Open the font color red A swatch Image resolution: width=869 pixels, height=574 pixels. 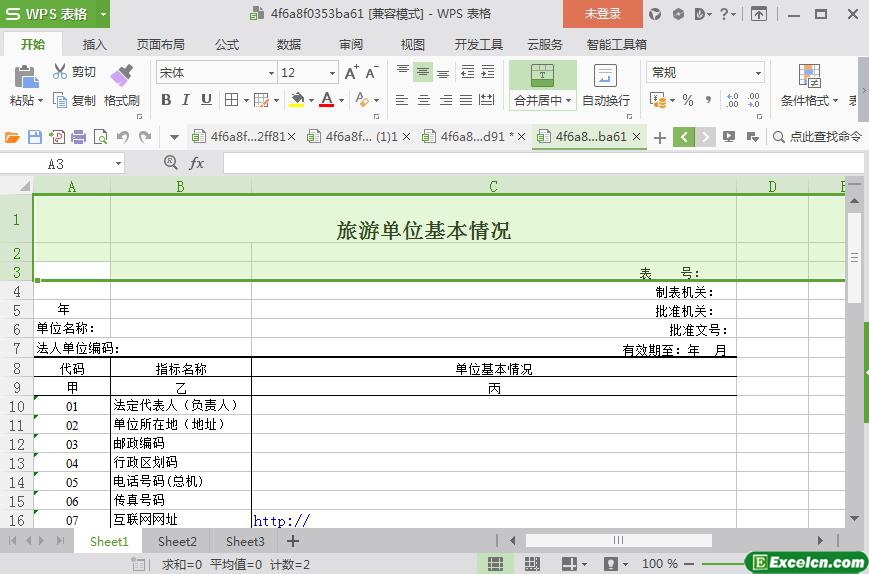click(325, 100)
